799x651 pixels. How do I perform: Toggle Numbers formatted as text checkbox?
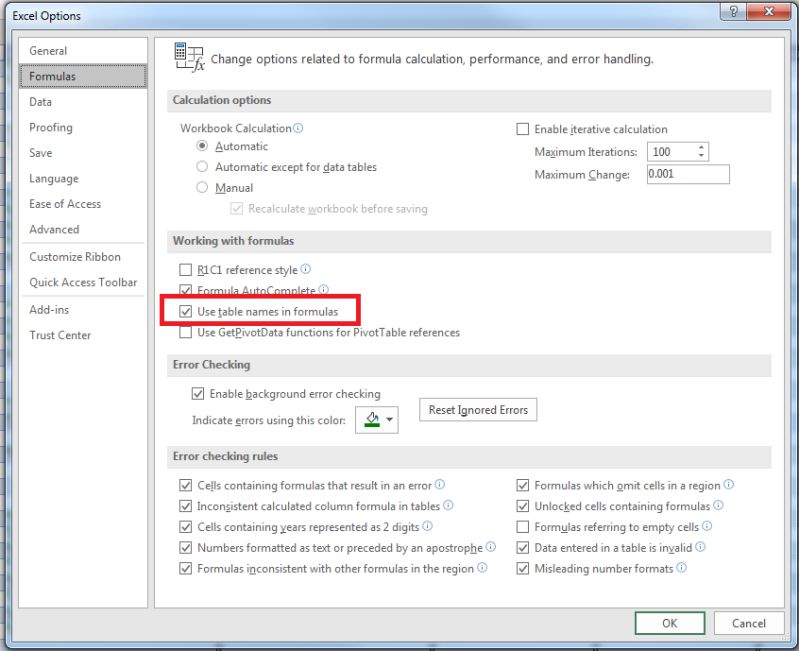185,548
